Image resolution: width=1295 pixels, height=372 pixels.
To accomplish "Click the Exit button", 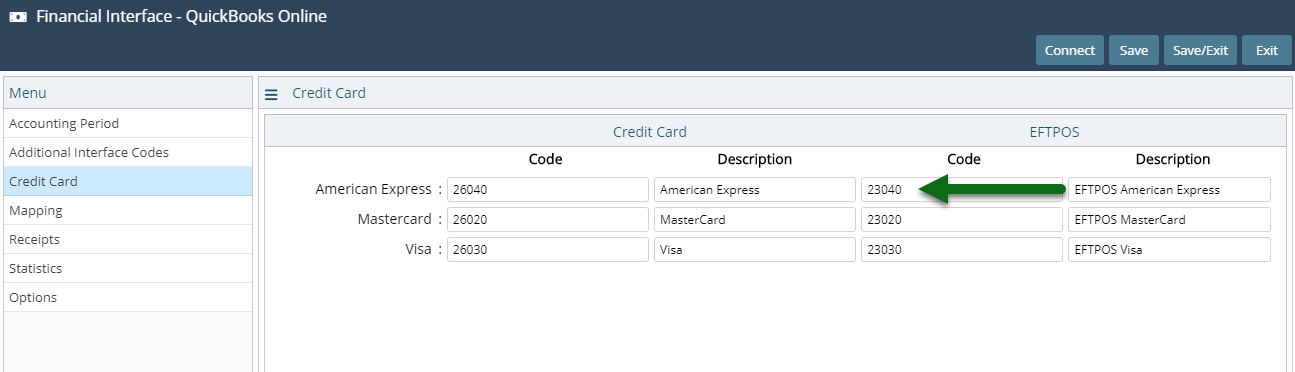I will (1267, 50).
